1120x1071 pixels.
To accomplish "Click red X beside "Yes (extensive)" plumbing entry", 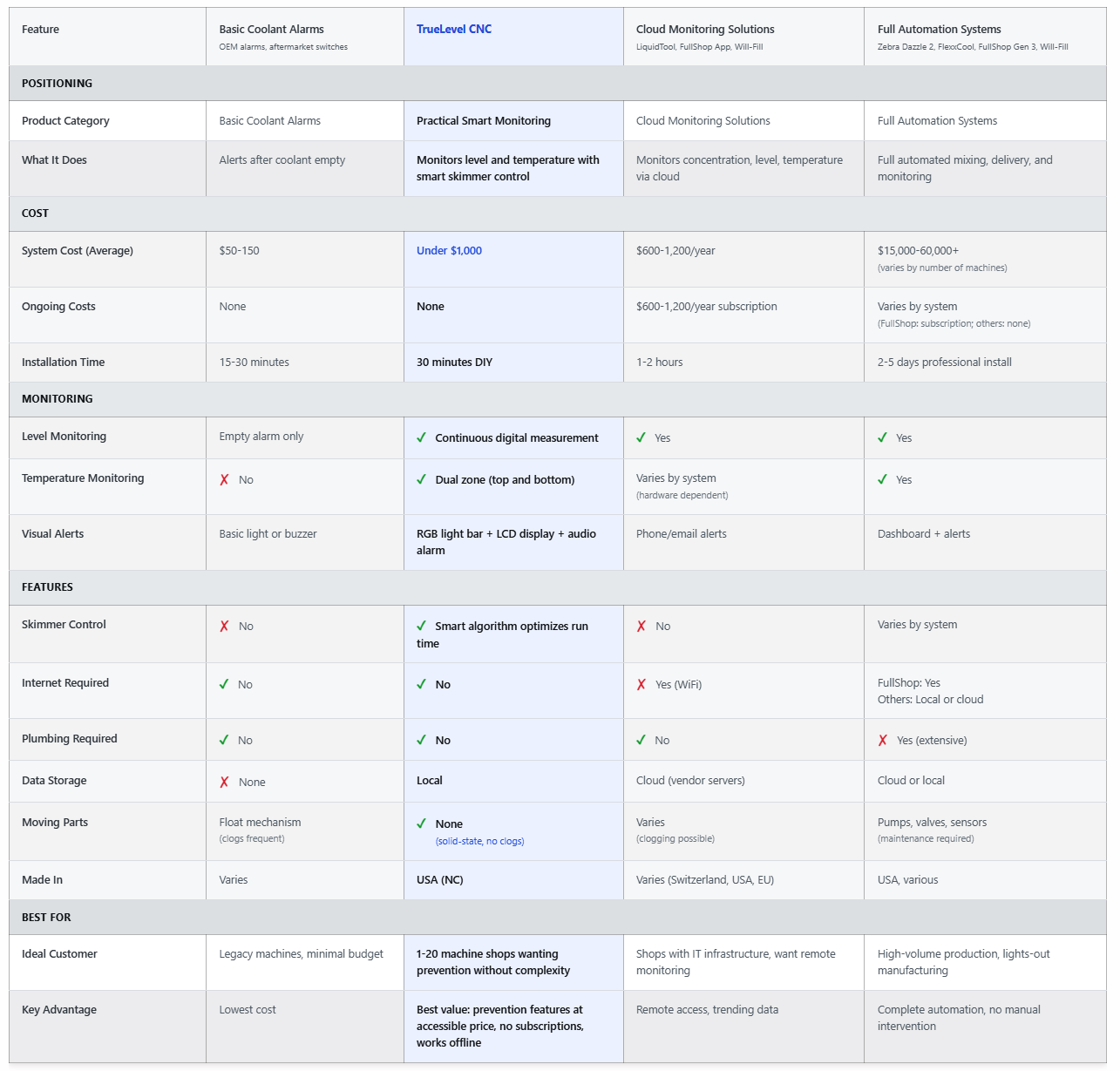I will 883,741.
